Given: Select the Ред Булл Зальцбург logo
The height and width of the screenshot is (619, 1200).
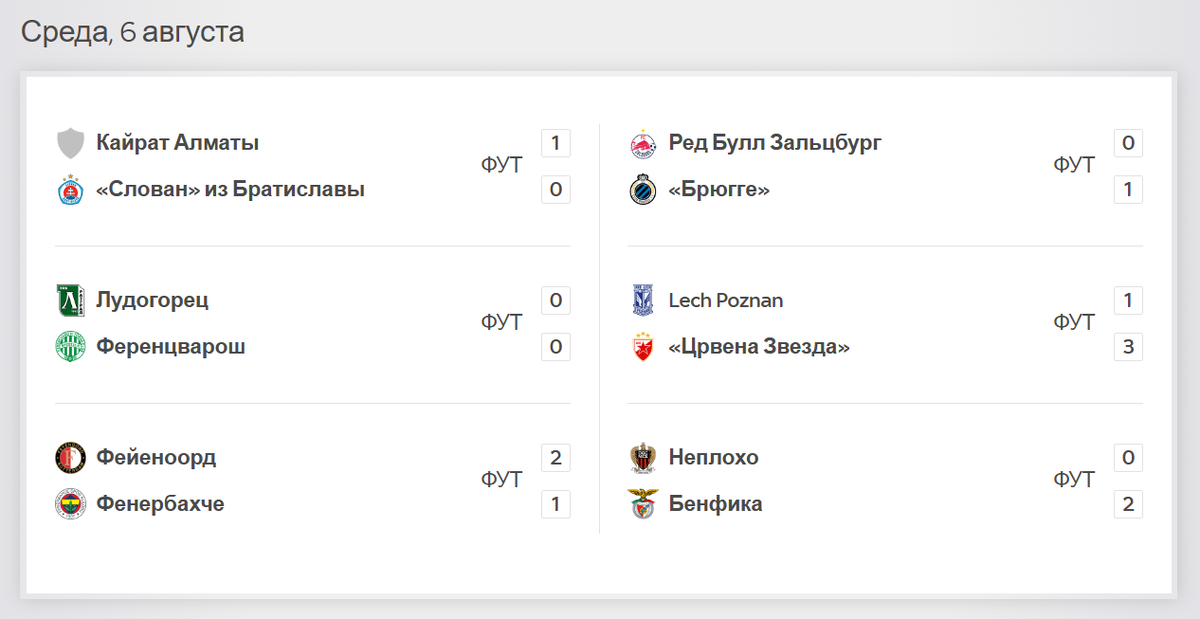Looking at the screenshot, I should 642,143.
